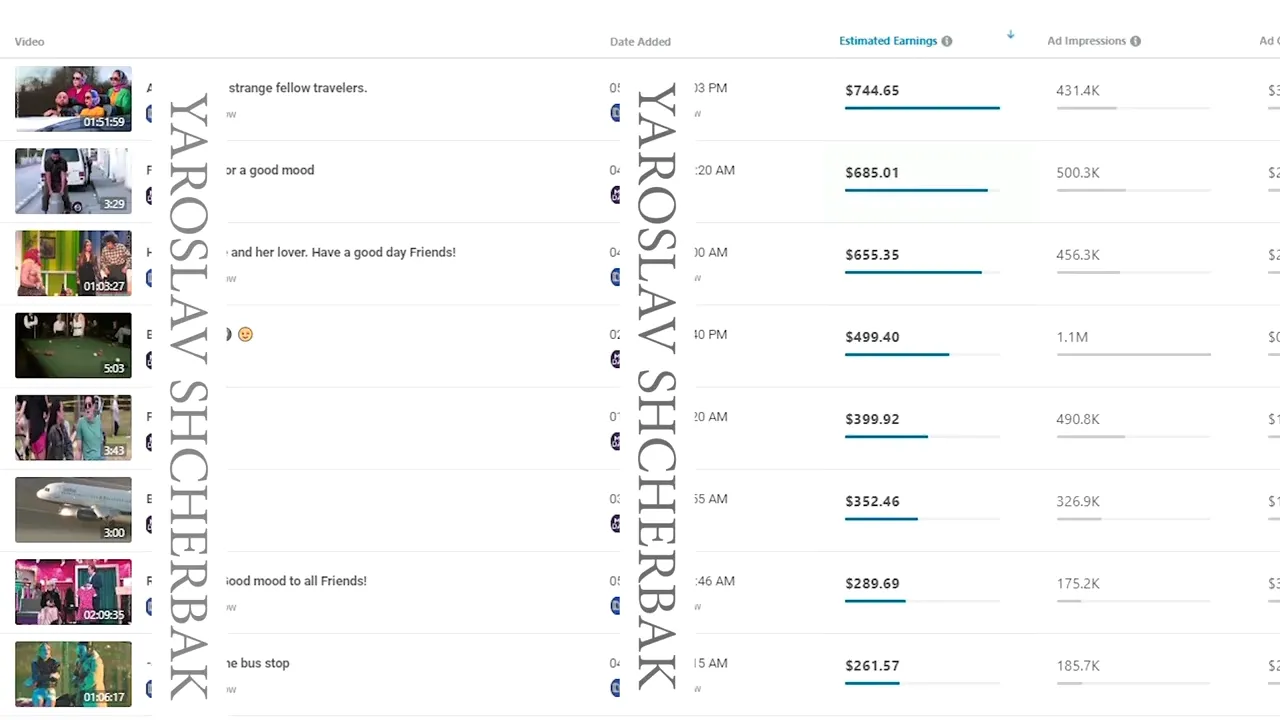Sort by the Date Added column
This screenshot has height=720, width=1280.
pyautogui.click(x=640, y=42)
